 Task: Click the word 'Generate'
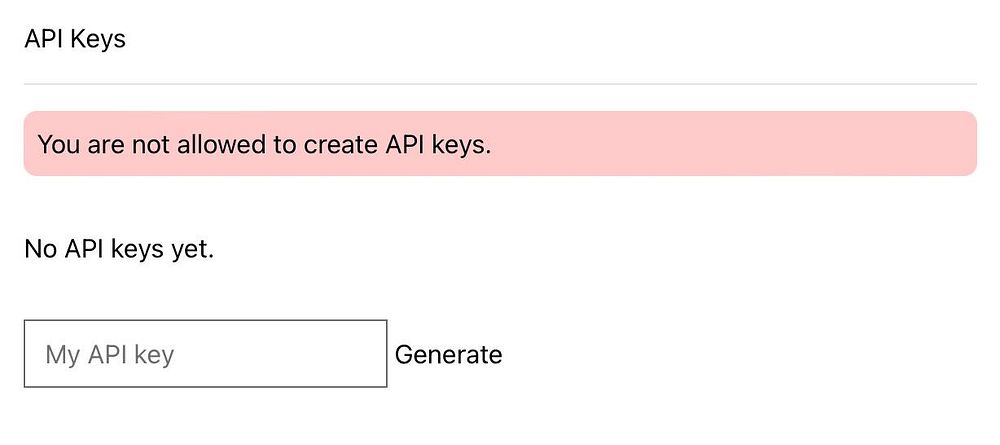point(448,354)
